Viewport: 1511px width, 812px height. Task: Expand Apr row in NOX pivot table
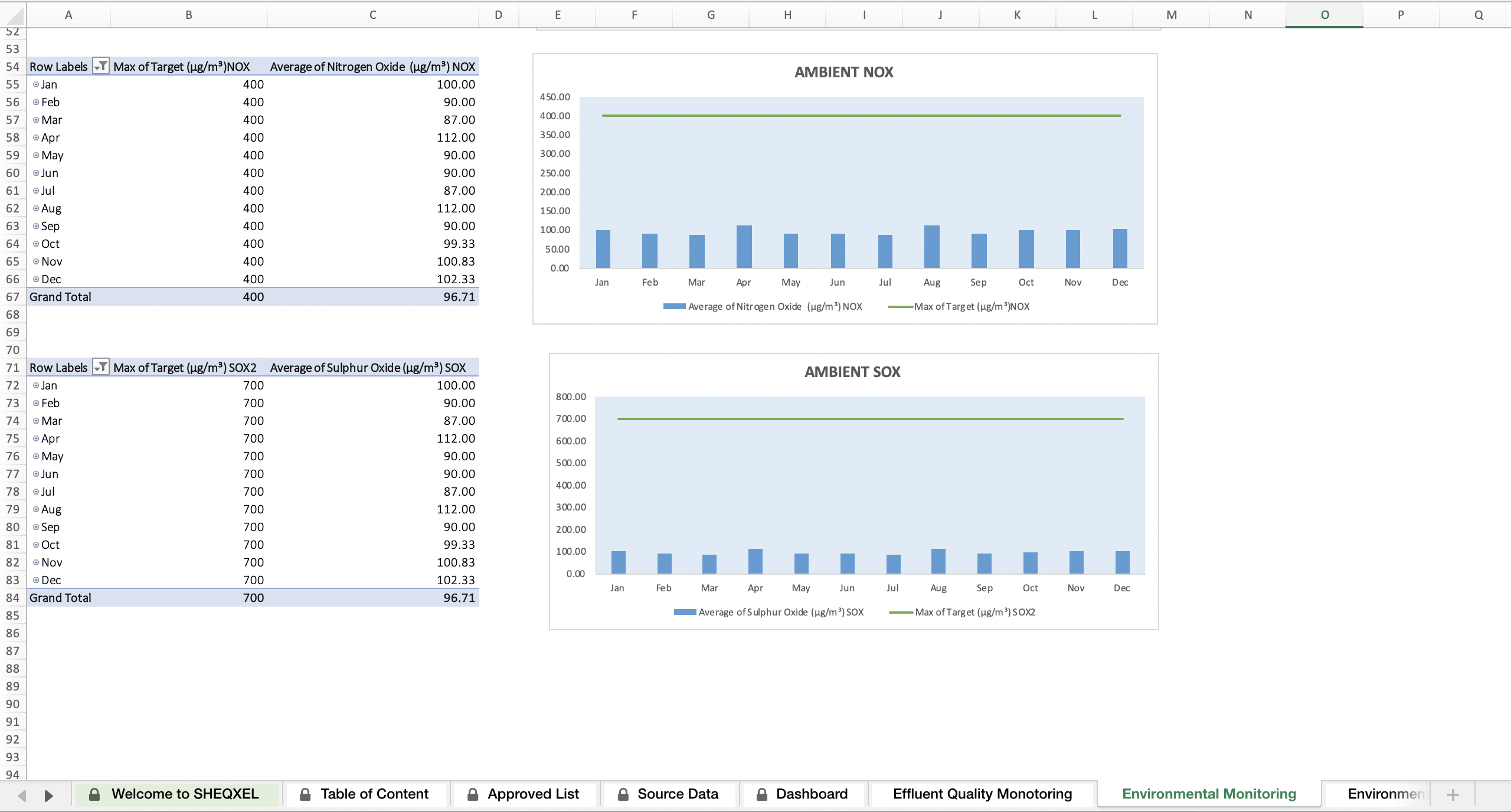coord(36,137)
